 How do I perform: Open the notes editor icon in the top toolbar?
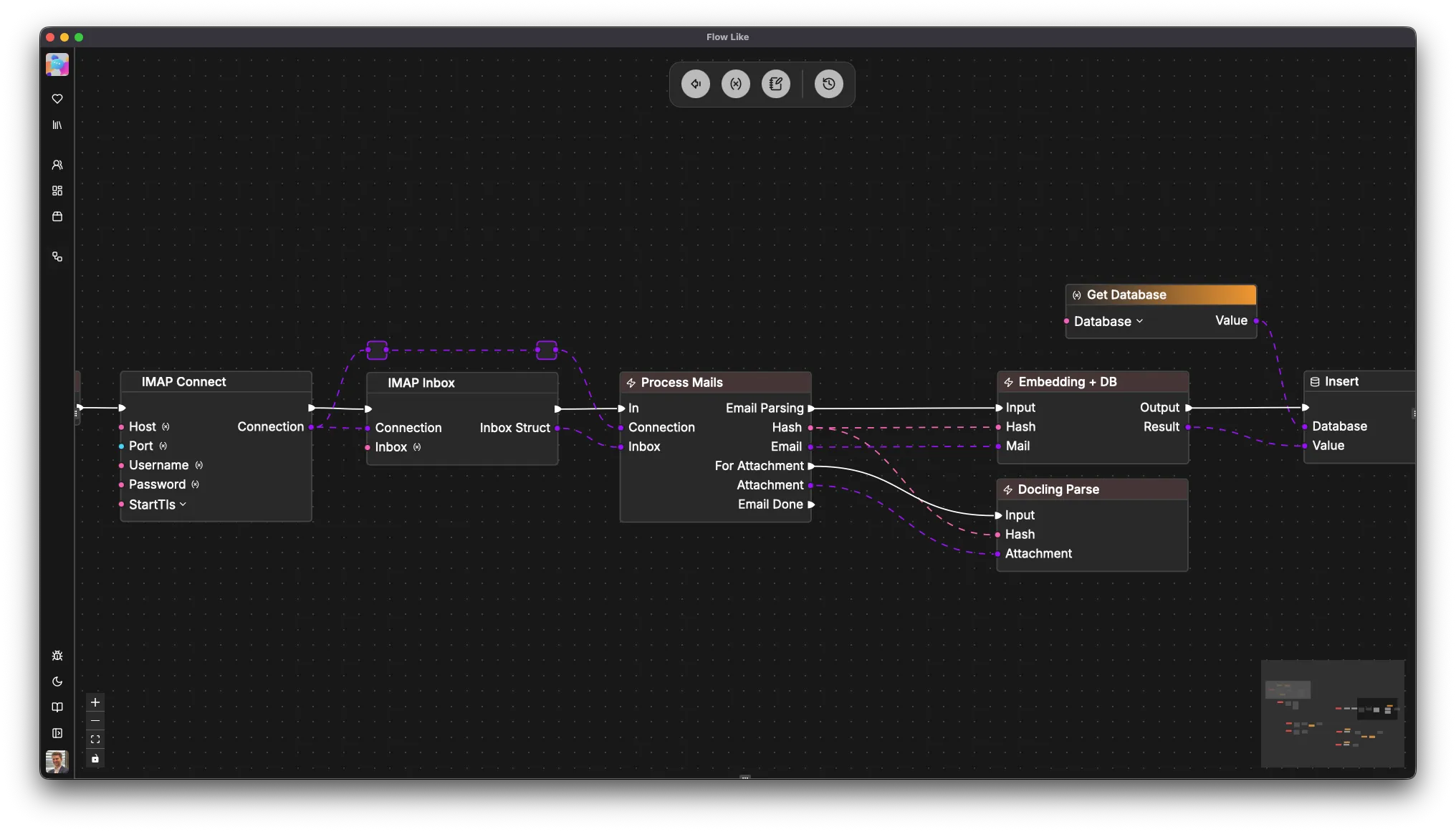[x=775, y=84]
